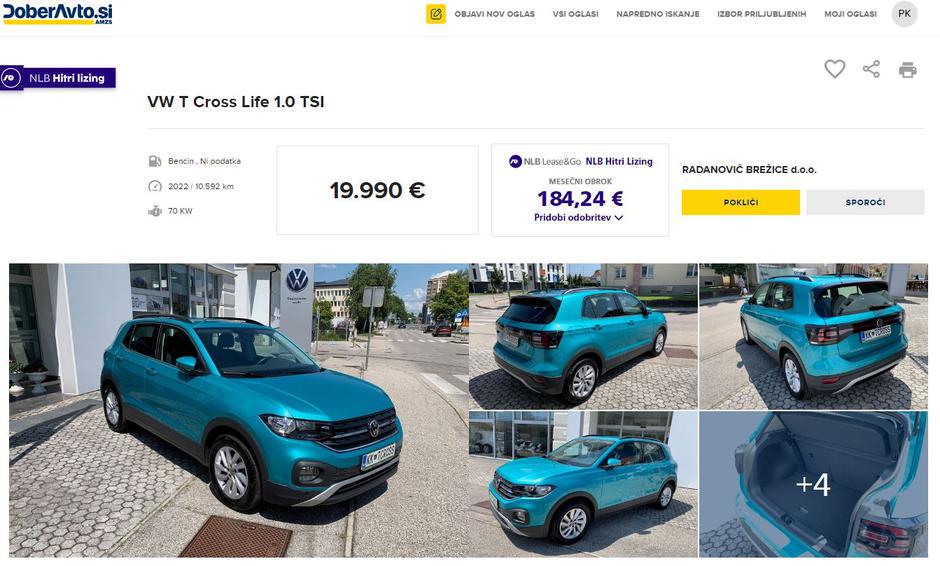The width and height of the screenshot is (940, 566).
Task: Click the fuel pump icon beside Bencin
Action: point(155,161)
